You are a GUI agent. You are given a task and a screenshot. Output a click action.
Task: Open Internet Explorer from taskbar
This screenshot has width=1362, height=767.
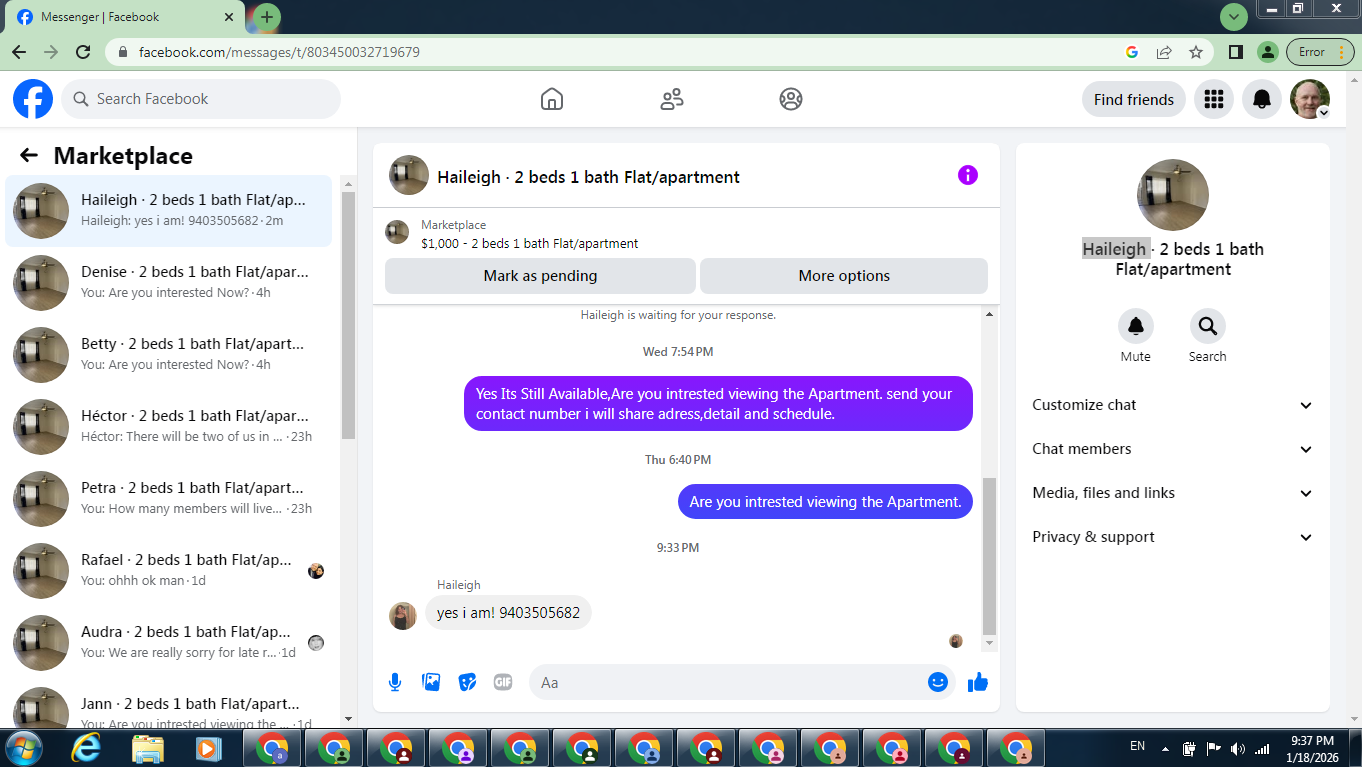(x=88, y=748)
